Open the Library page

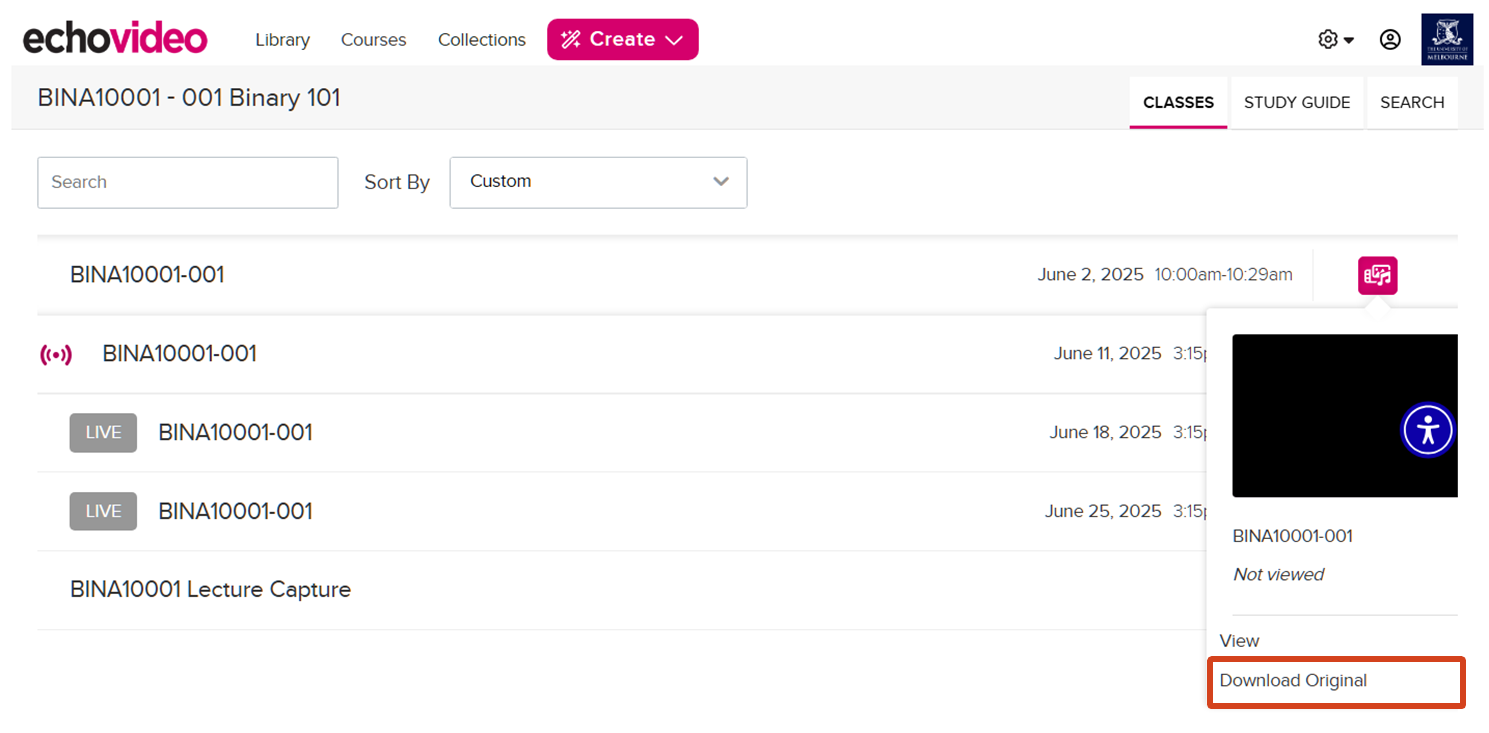pos(282,40)
